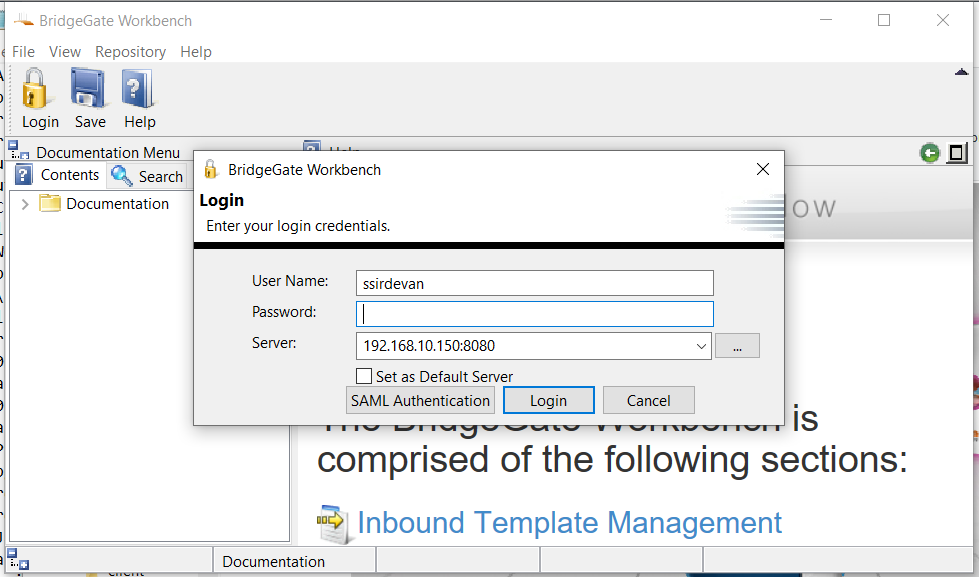Open the Help menu
The width and height of the screenshot is (979, 577).
(196, 52)
